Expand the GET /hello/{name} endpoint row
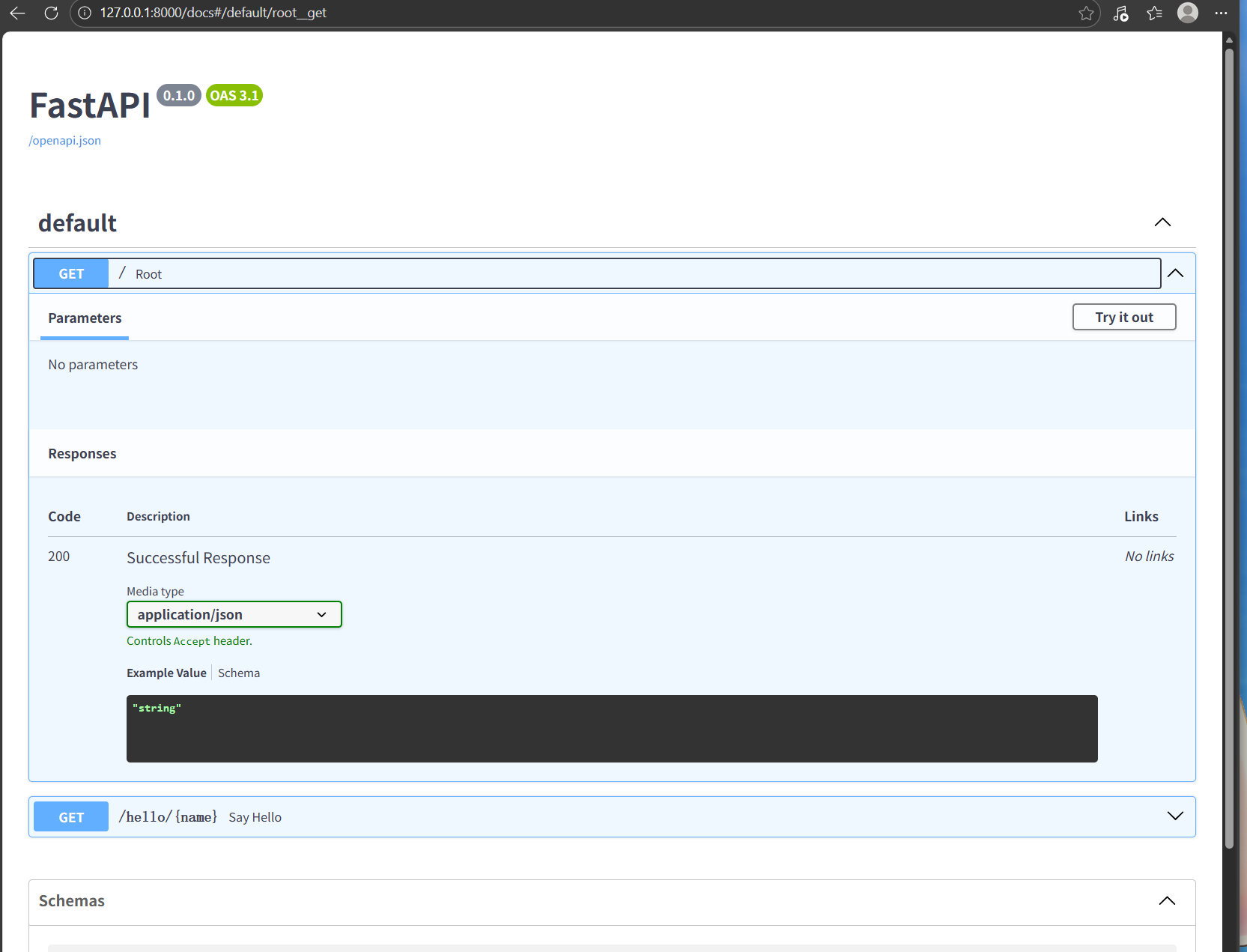Viewport: 1247px width, 952px height. (612, 816)
